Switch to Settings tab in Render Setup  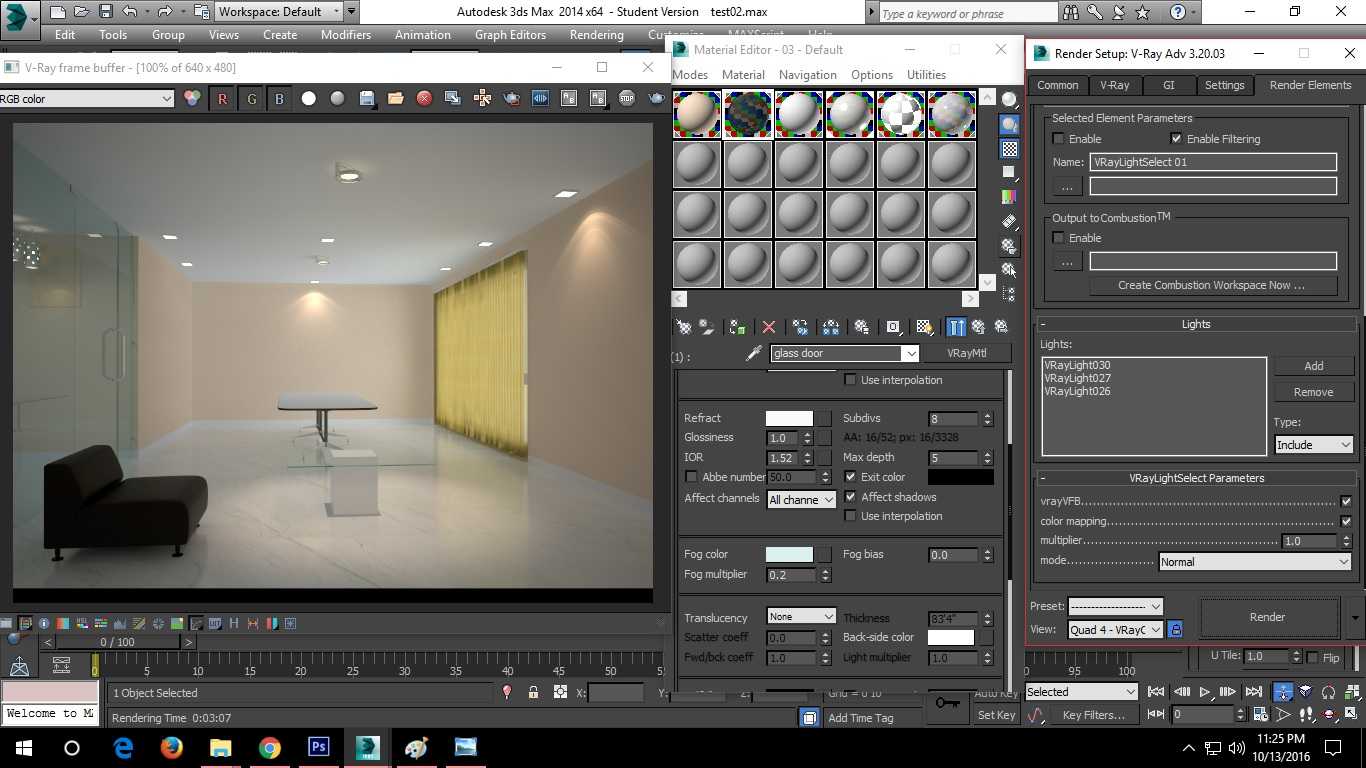pyautogui.click(x=1224, y=85)
